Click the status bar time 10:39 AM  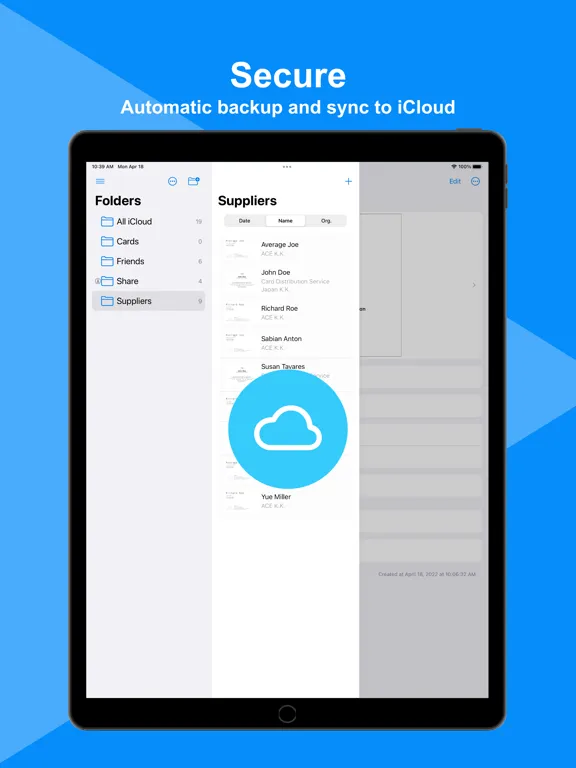(103, 167)
